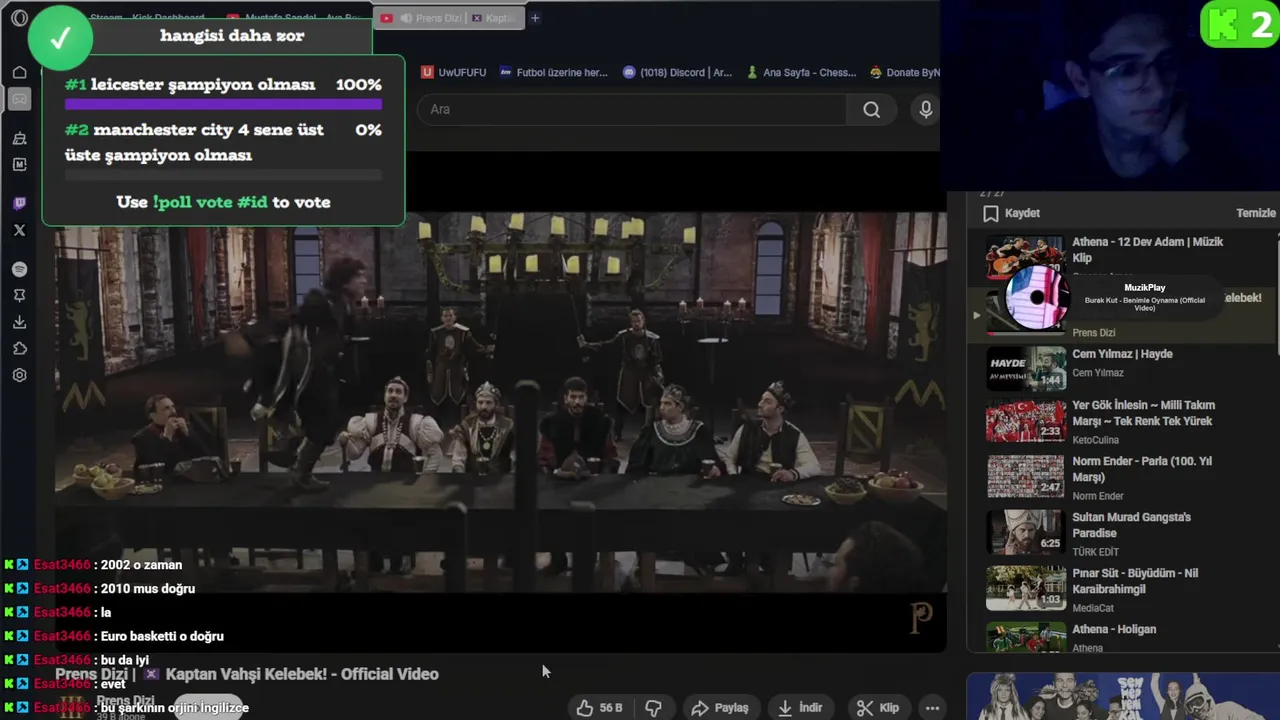Viewport: 1280px width, 720px height.
Task: Click the Pınar Süt 1:03 thumbnail
Action: pyautogui.click(x=1026, y=588)
